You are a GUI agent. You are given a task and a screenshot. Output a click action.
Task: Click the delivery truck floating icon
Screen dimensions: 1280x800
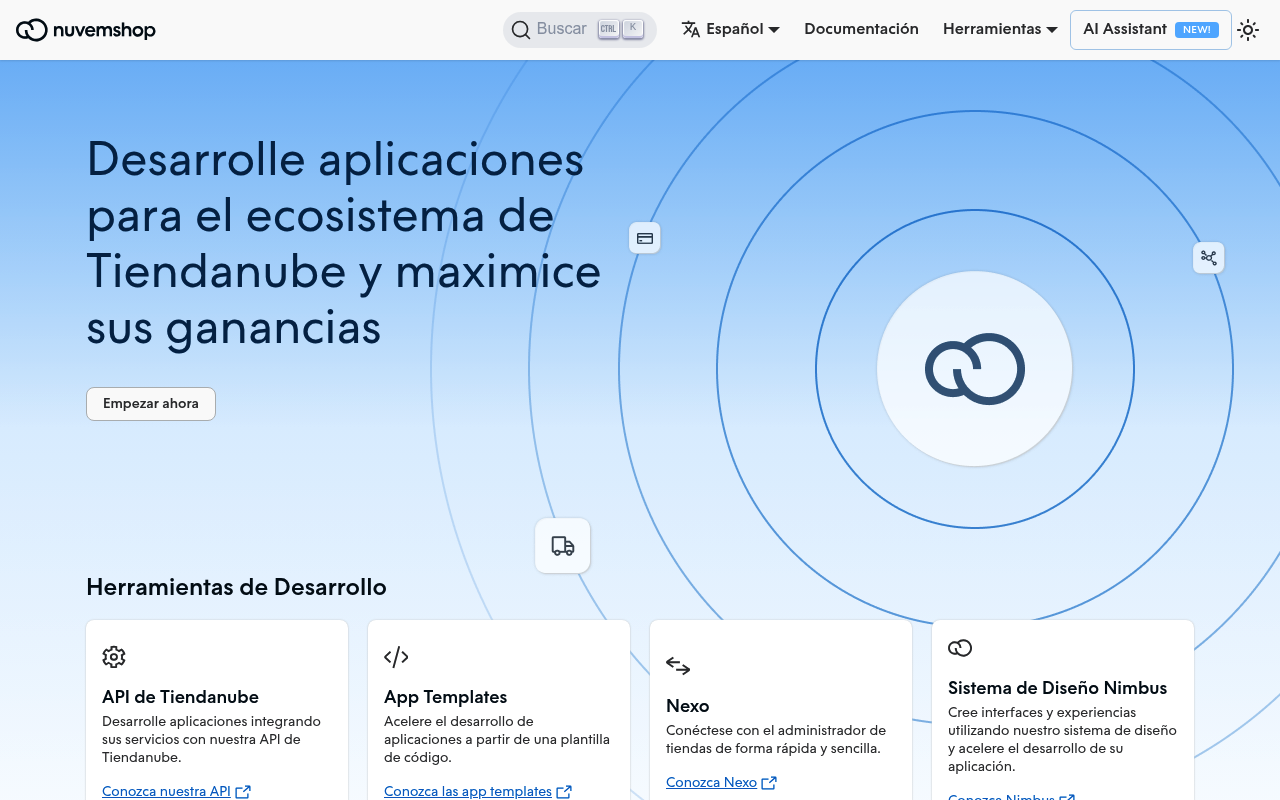click(x=563, y=546)
